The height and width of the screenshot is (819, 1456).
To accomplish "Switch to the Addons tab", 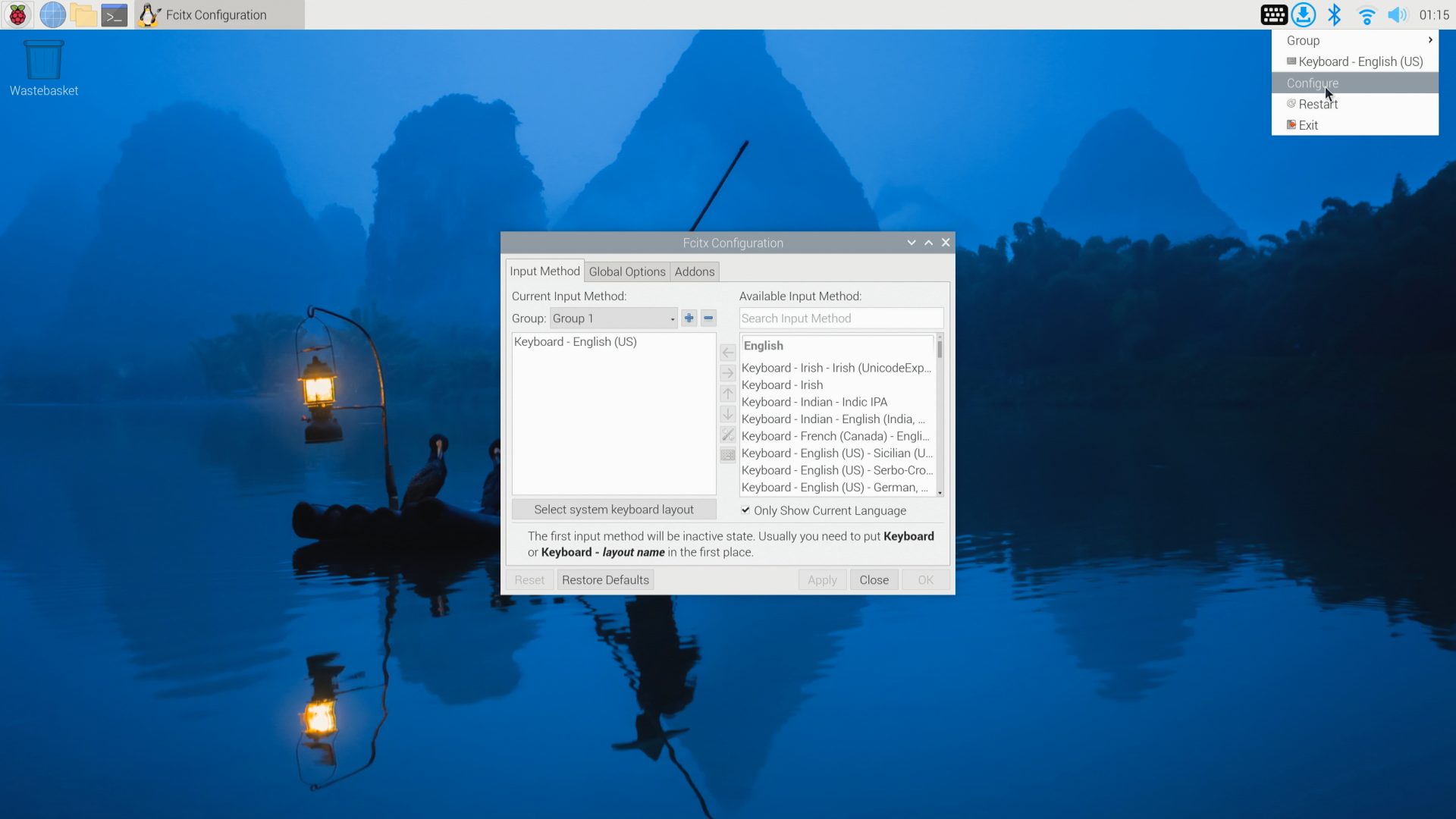I will pyautogui.click(x=694, y=271).
